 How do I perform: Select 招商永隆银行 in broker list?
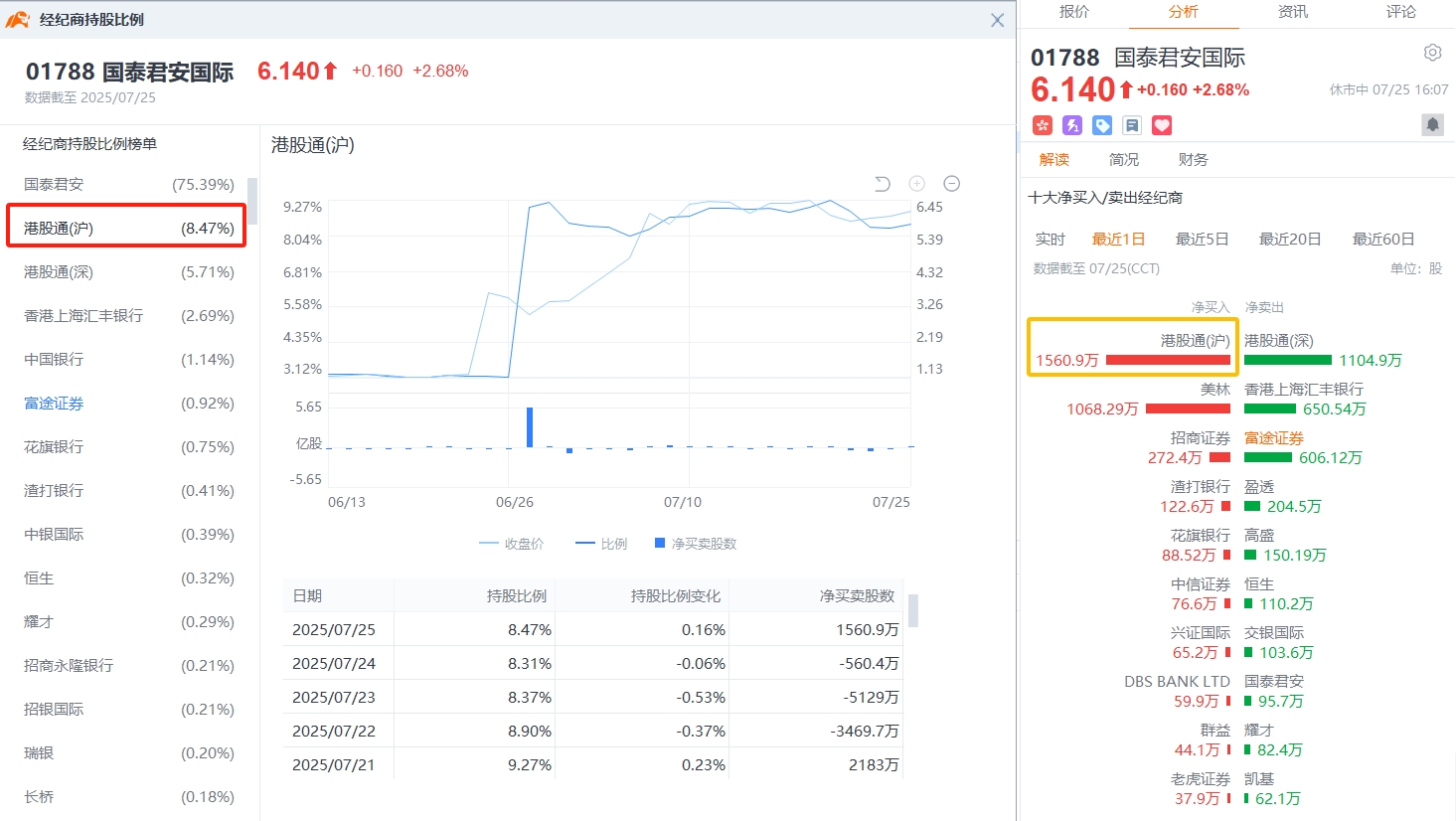[129, 666]
